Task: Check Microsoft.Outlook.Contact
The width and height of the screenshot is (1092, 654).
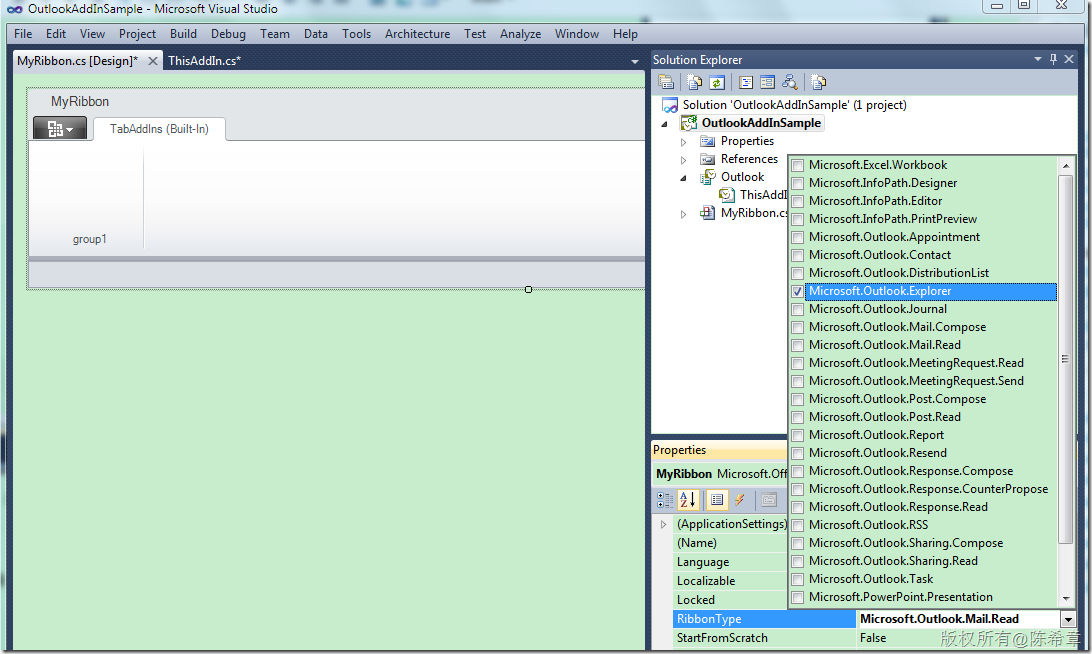Action: 797,256
